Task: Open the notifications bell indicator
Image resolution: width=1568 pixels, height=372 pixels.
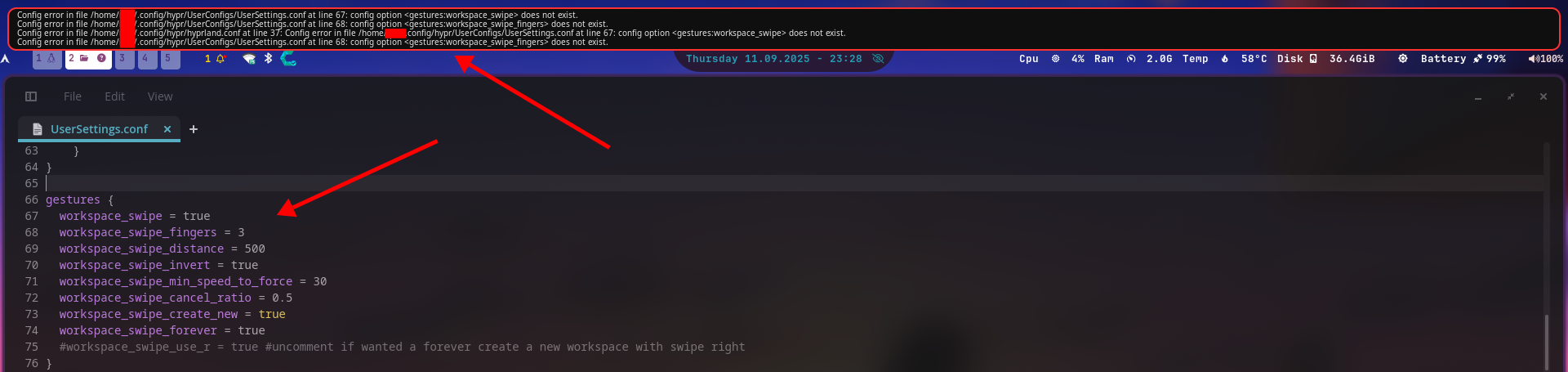Action: (x=220, y=59)
